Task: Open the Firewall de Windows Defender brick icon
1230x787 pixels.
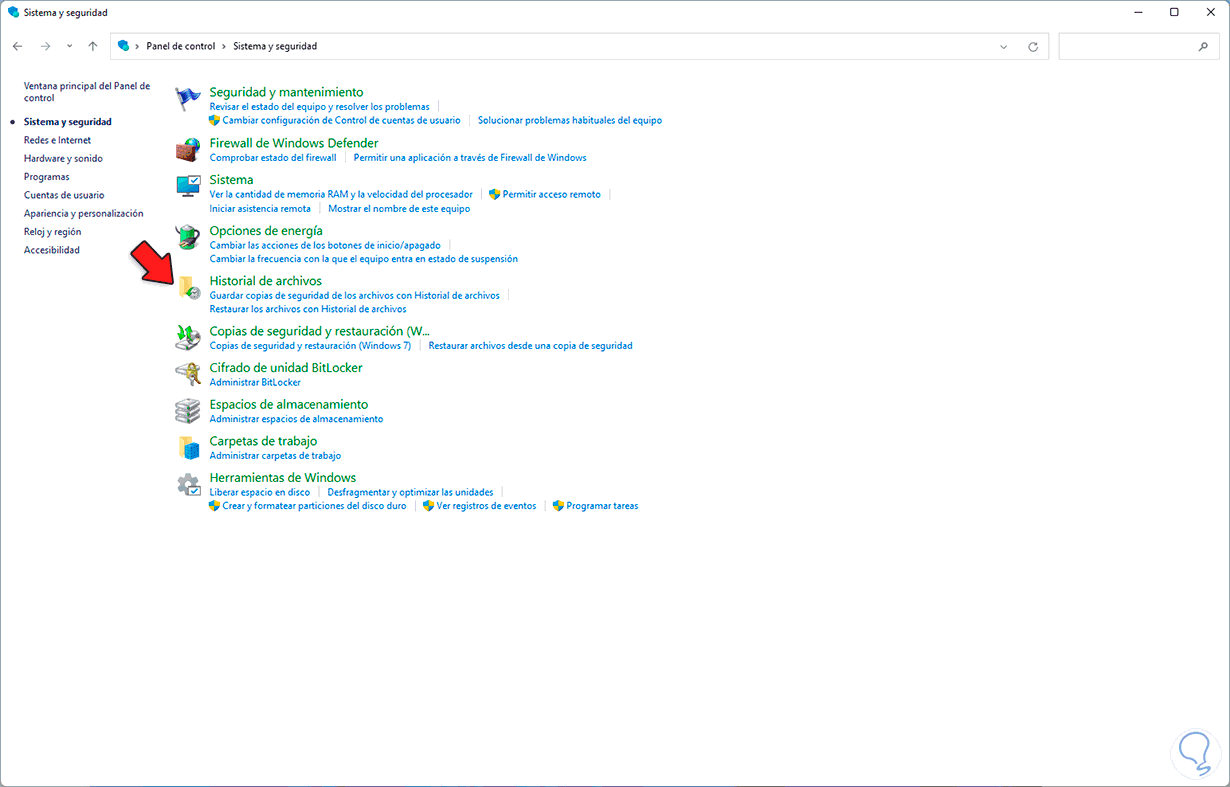Action: click(x=188, y=150)
